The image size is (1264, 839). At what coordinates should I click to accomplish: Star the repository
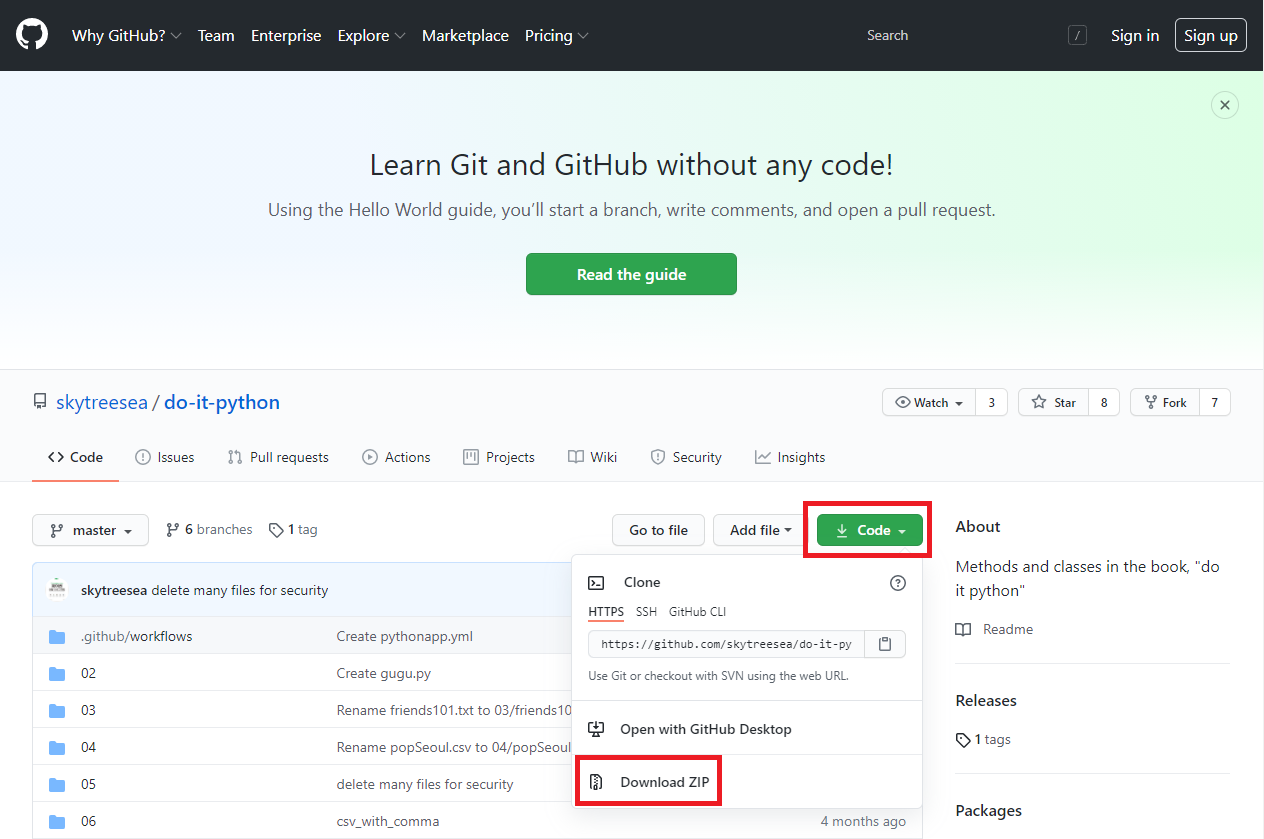pos(1053,402)
